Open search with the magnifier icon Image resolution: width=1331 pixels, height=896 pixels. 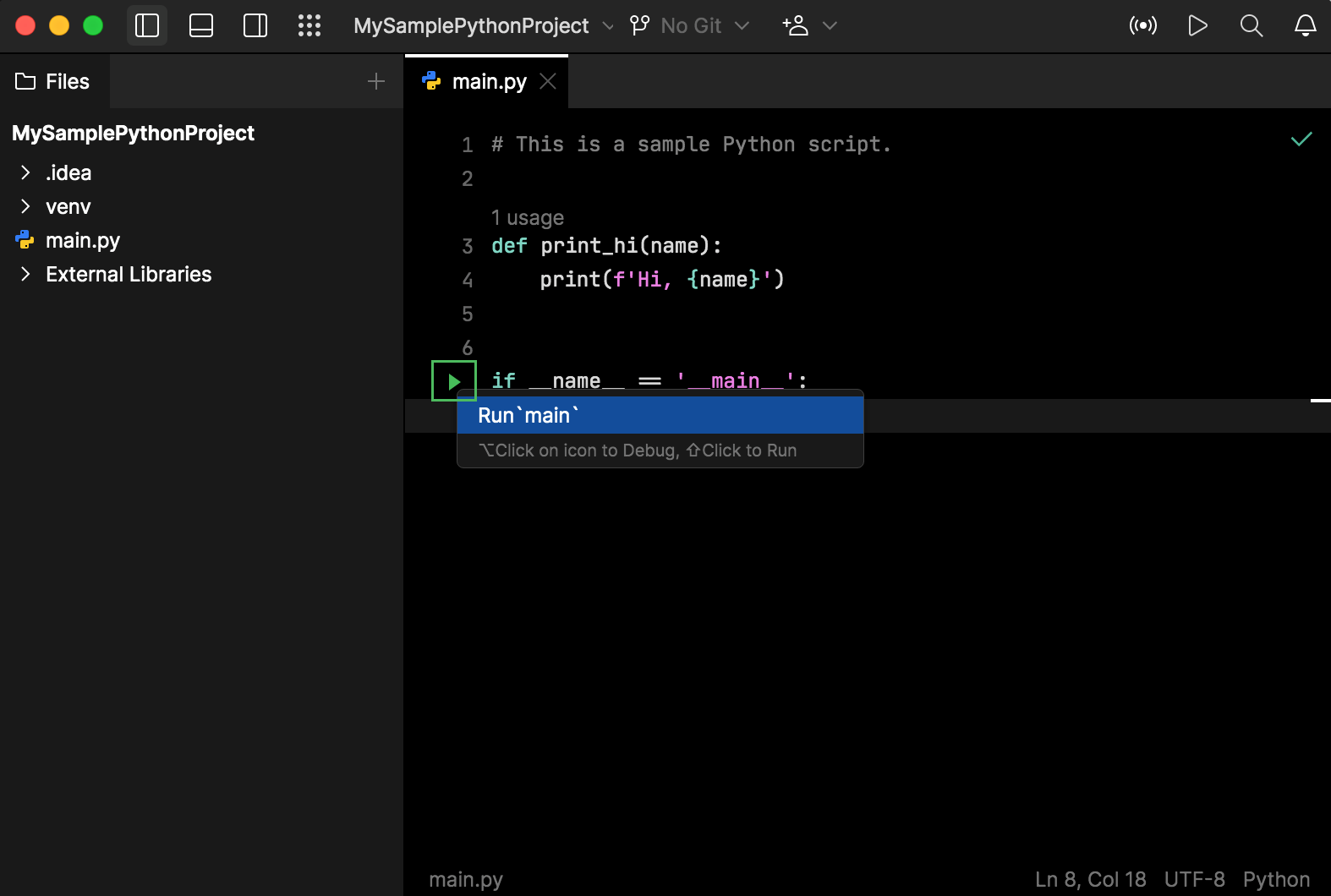tap(1252, 25)
